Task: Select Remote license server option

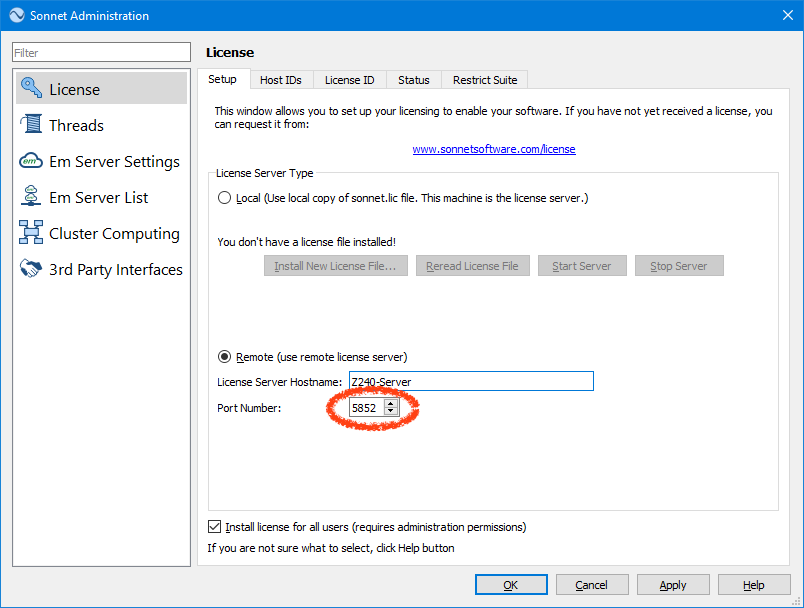Action: [225, 357]
